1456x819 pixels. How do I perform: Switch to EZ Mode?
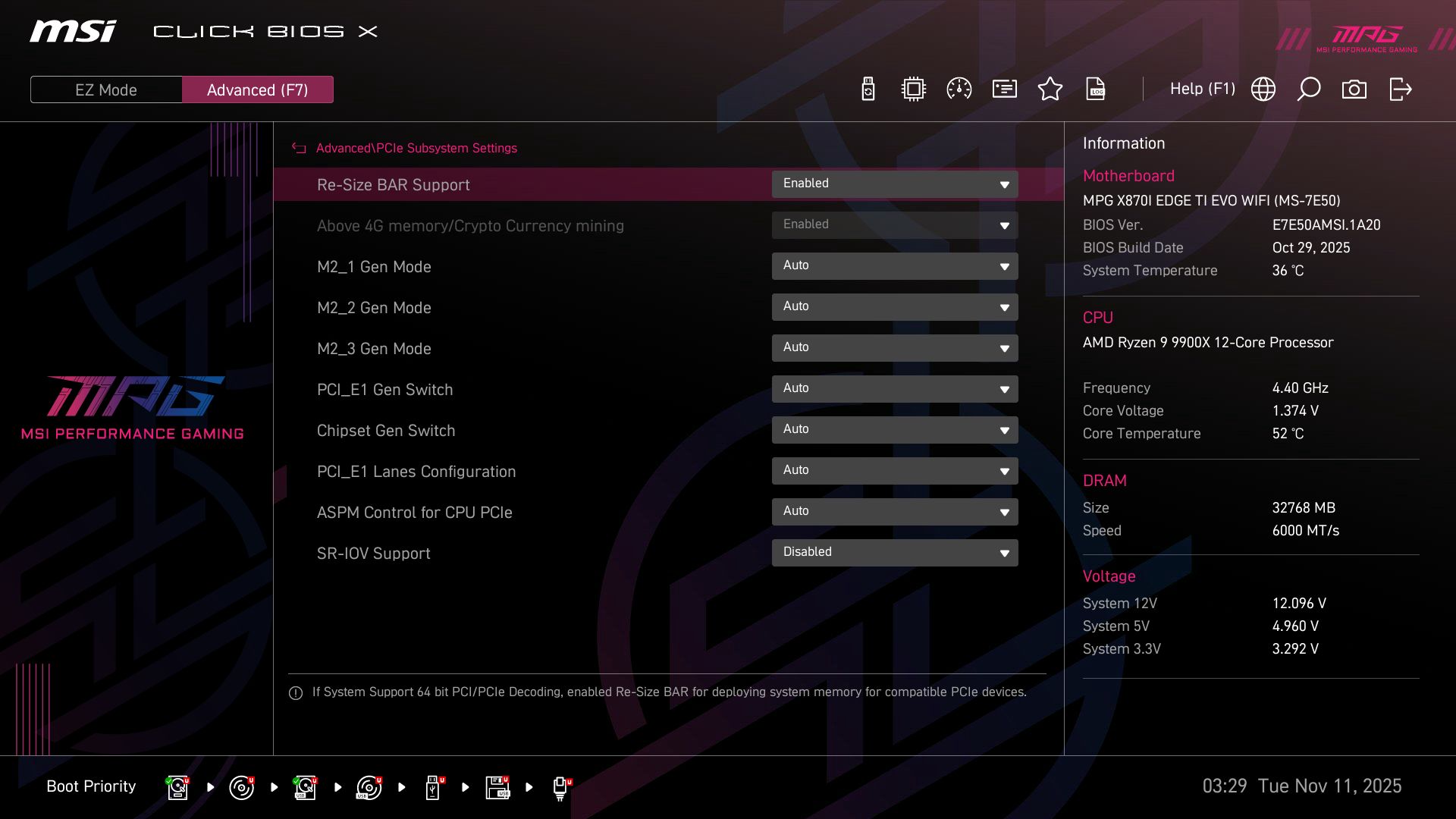[x=106, y=89]
